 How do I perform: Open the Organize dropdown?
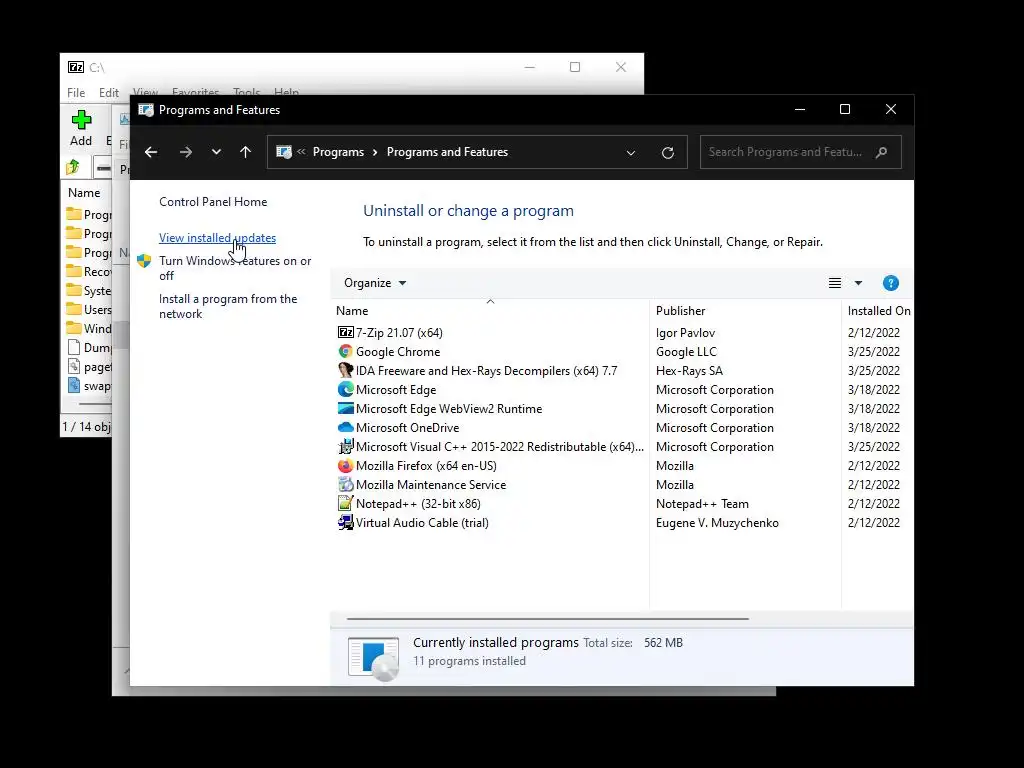[x=375, y=283]
